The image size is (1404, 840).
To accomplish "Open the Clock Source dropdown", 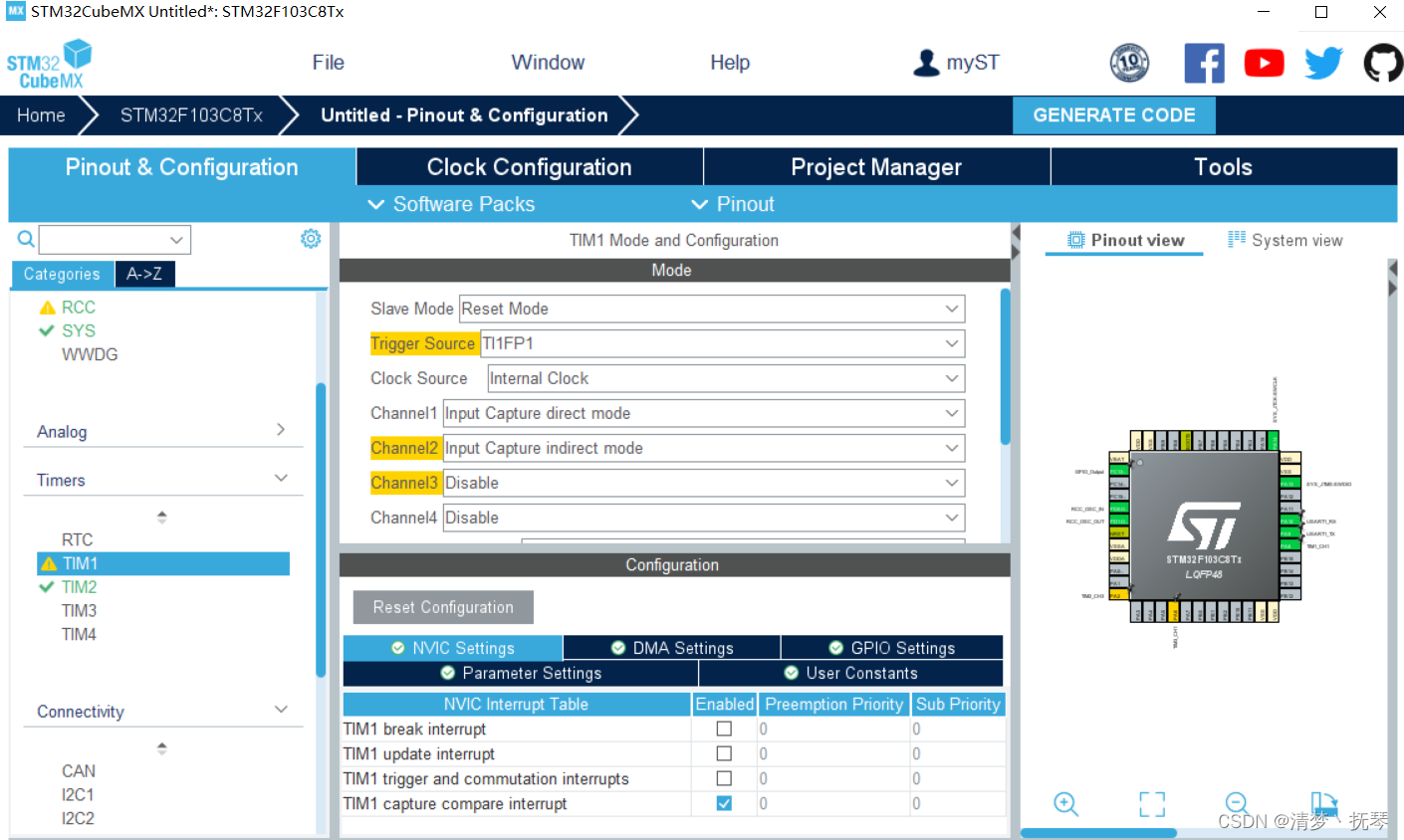I will (726, 378).
